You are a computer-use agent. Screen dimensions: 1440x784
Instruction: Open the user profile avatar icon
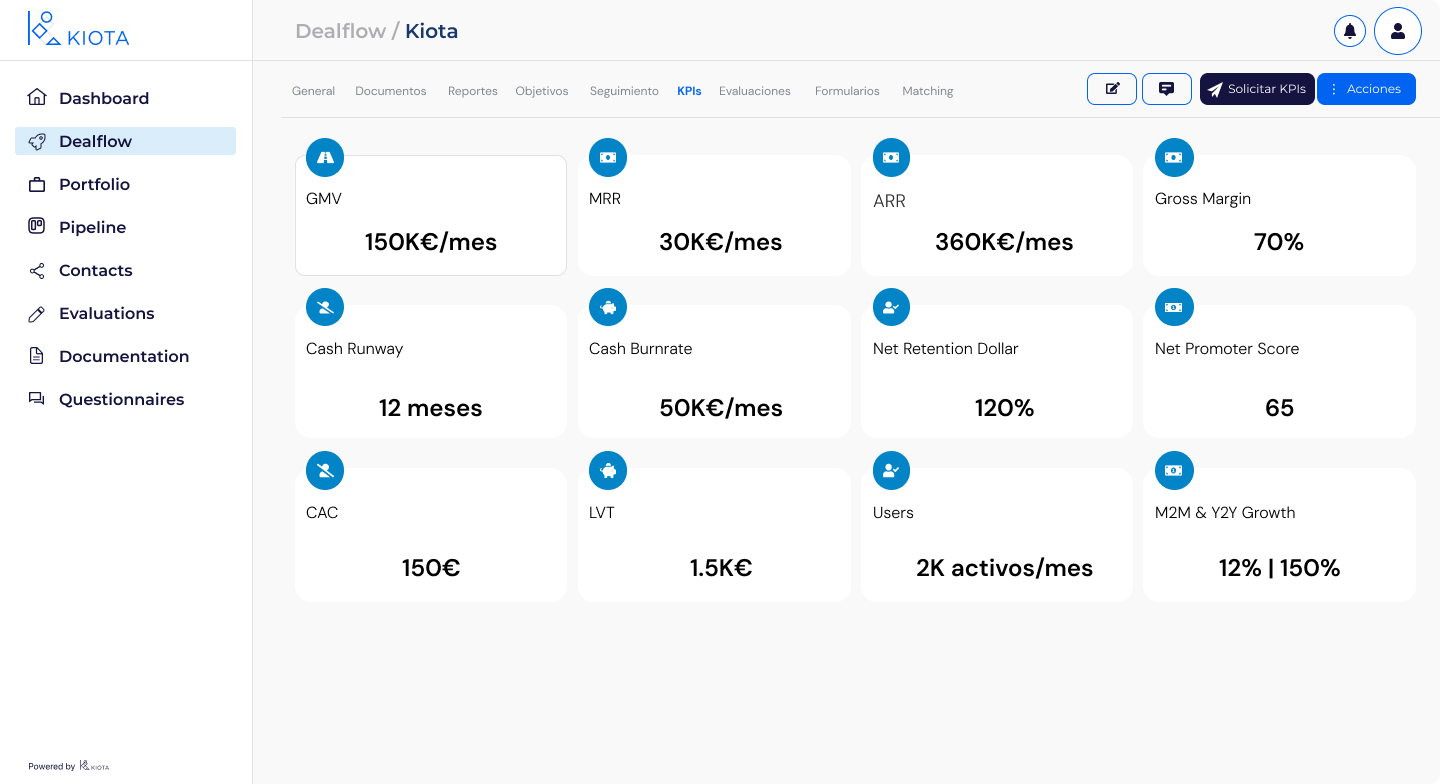[x=1397, y=31]
